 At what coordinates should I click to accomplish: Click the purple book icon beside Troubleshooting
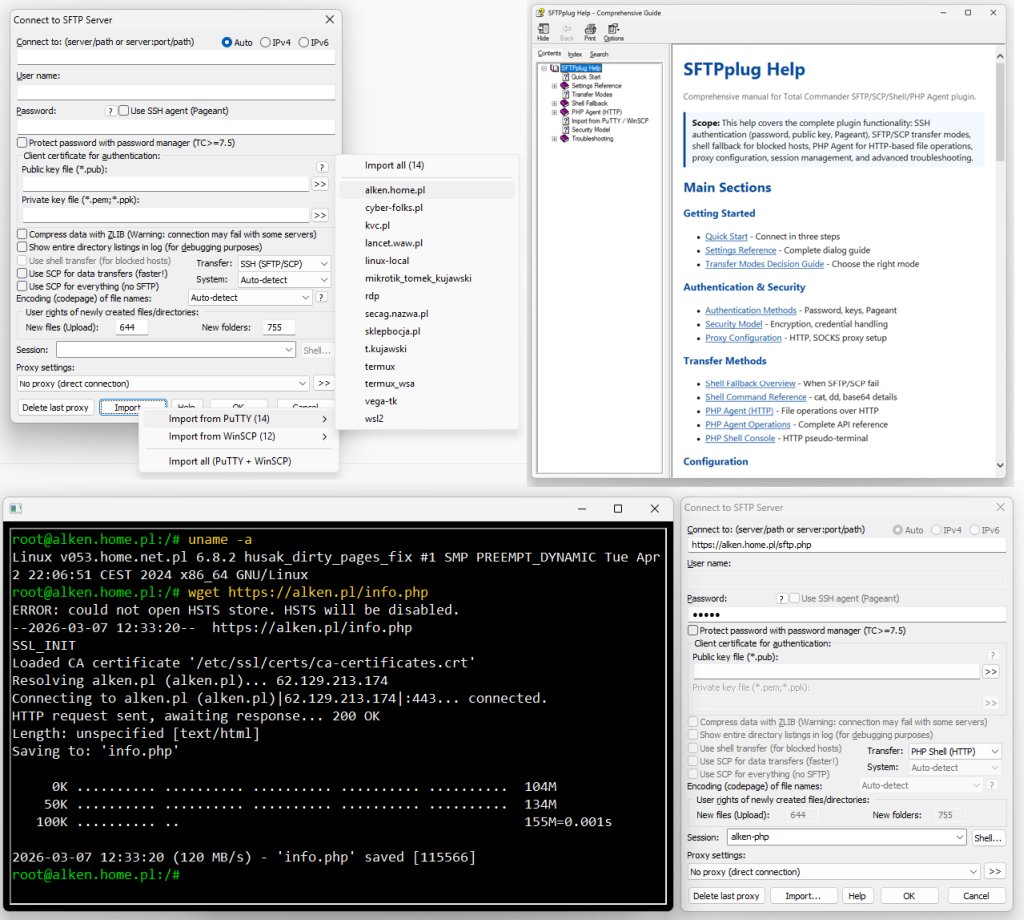point(565,138)
